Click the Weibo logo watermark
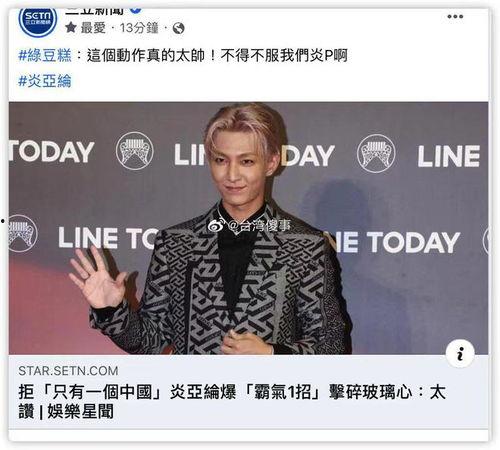The image size is (500, 450). click(x=215, y=226)
